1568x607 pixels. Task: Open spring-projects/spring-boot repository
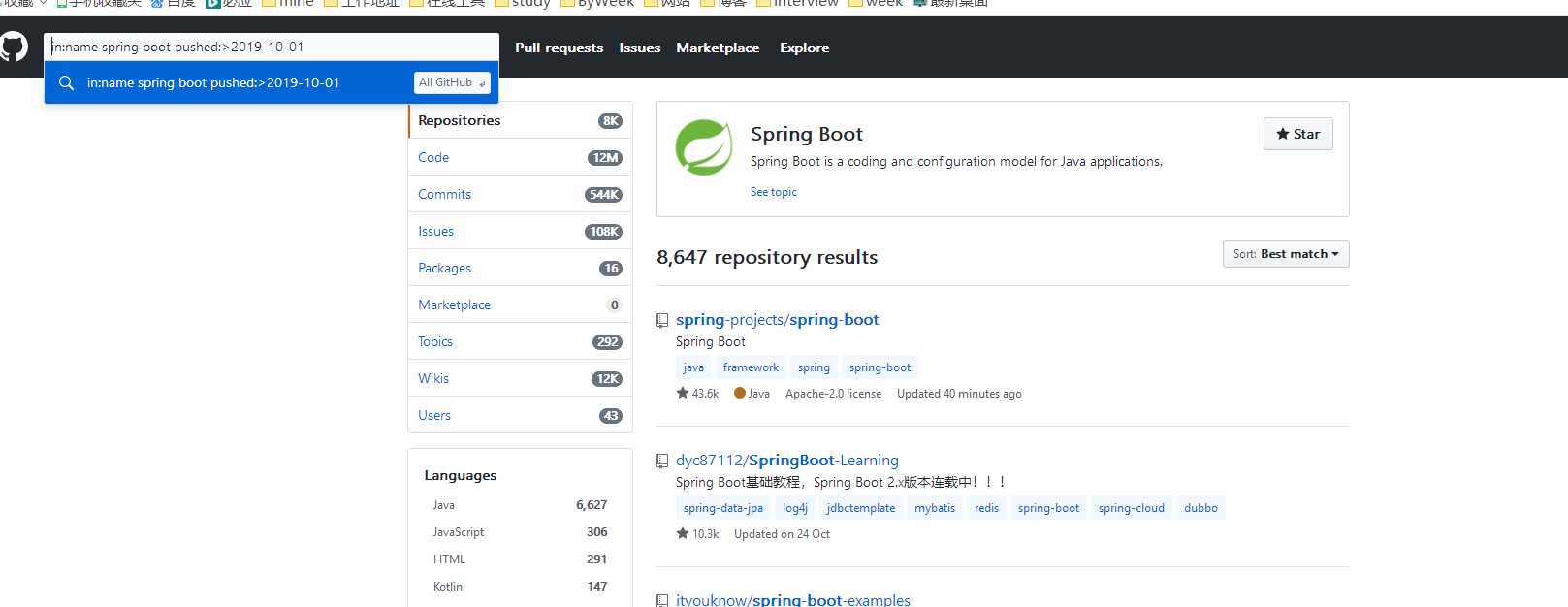[x=778, y=320]
